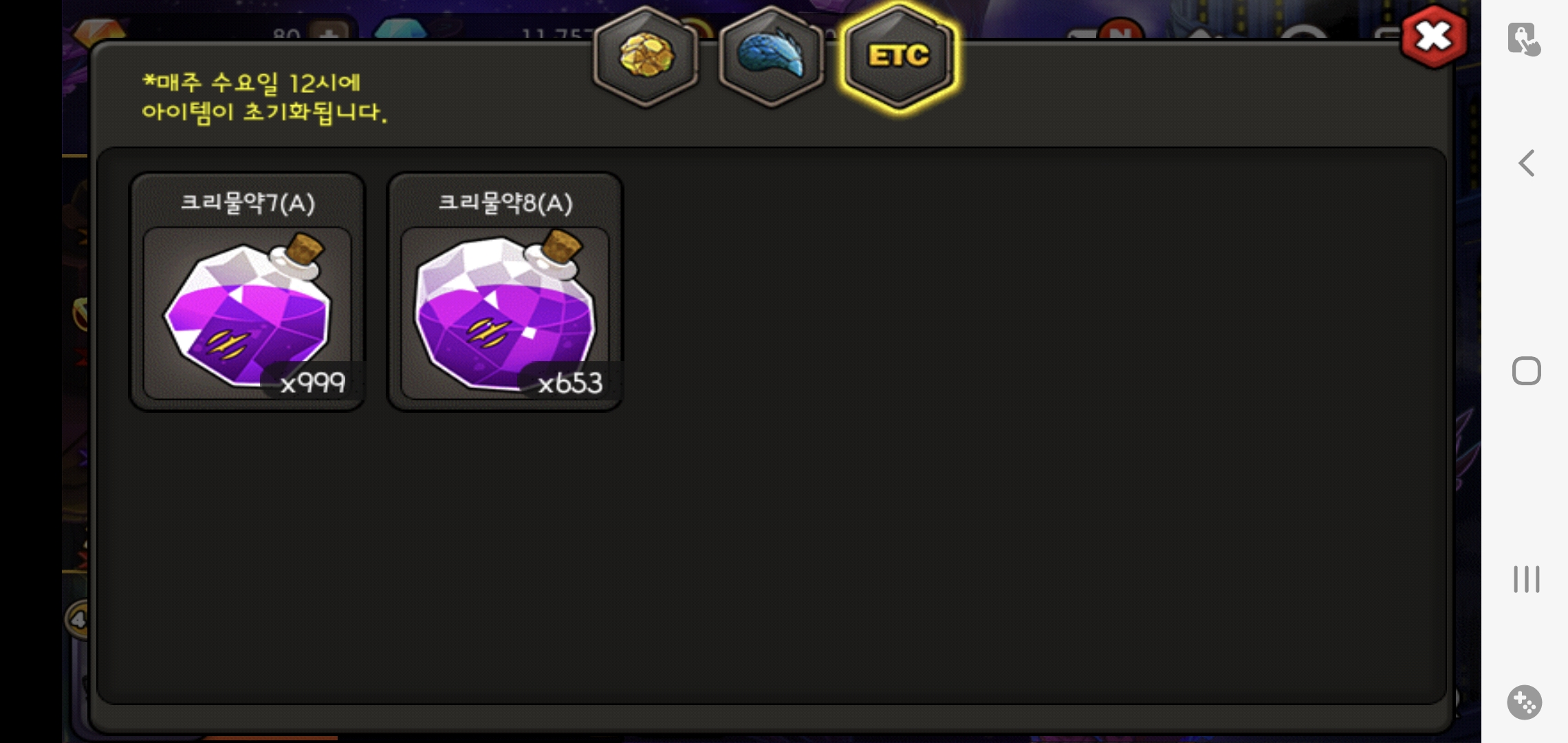Tap the x653 quantity badge

click(570, 382)
